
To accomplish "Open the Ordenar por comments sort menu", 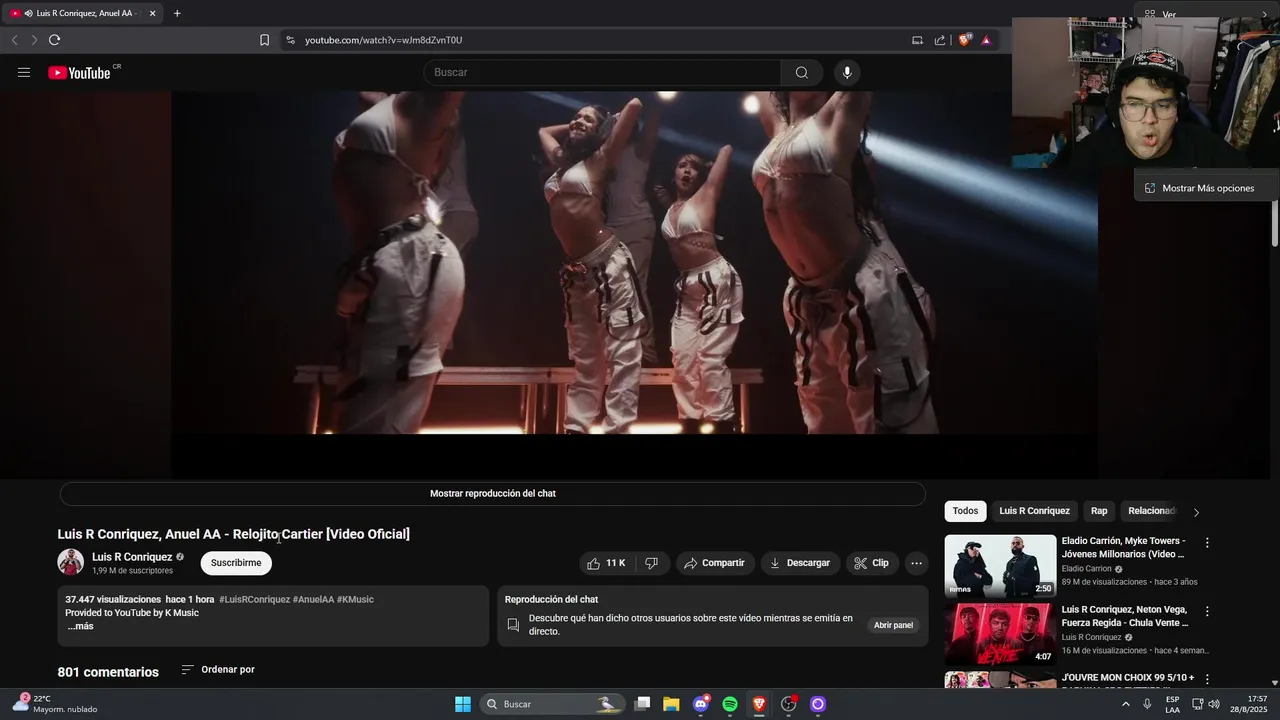I will point(218,670).
